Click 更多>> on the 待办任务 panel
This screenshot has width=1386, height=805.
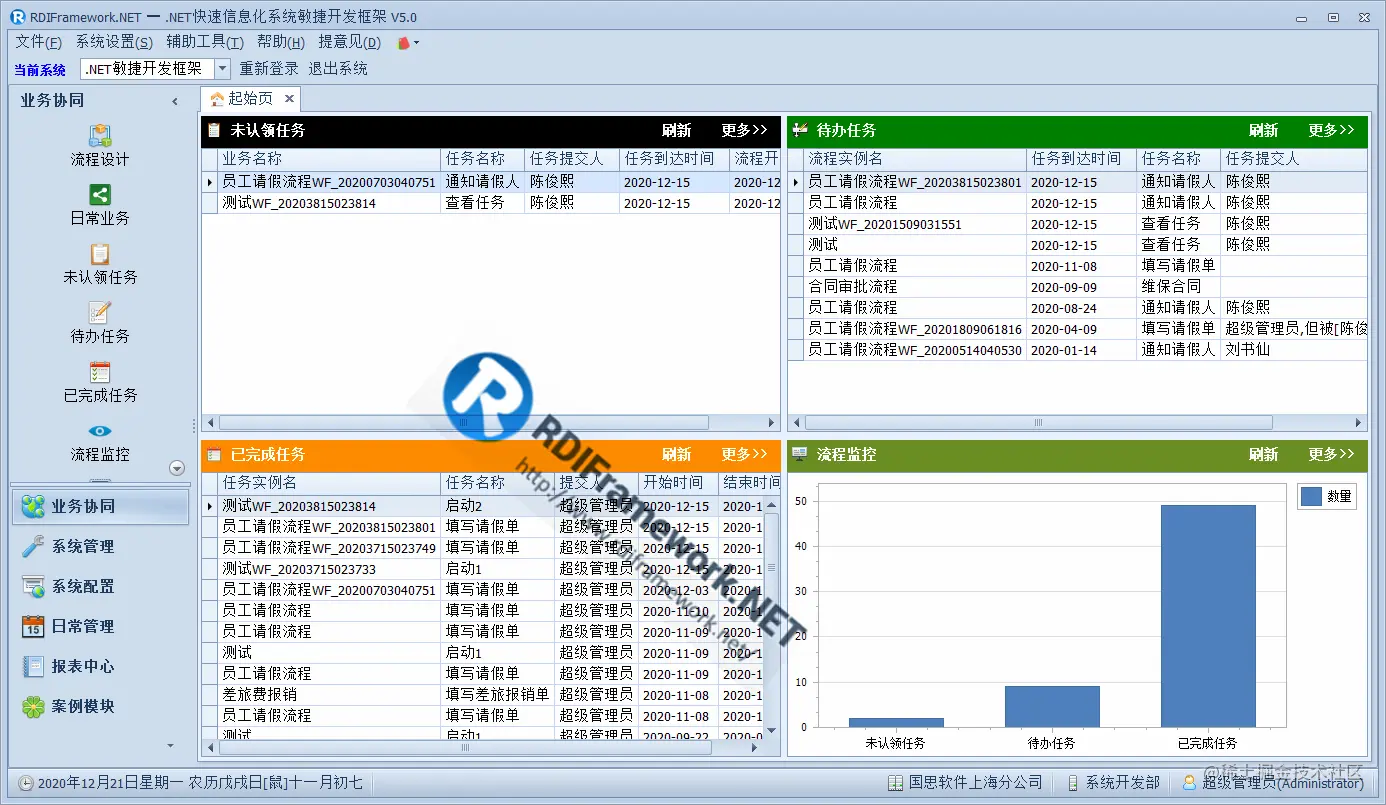click(x=1330, y=131)
